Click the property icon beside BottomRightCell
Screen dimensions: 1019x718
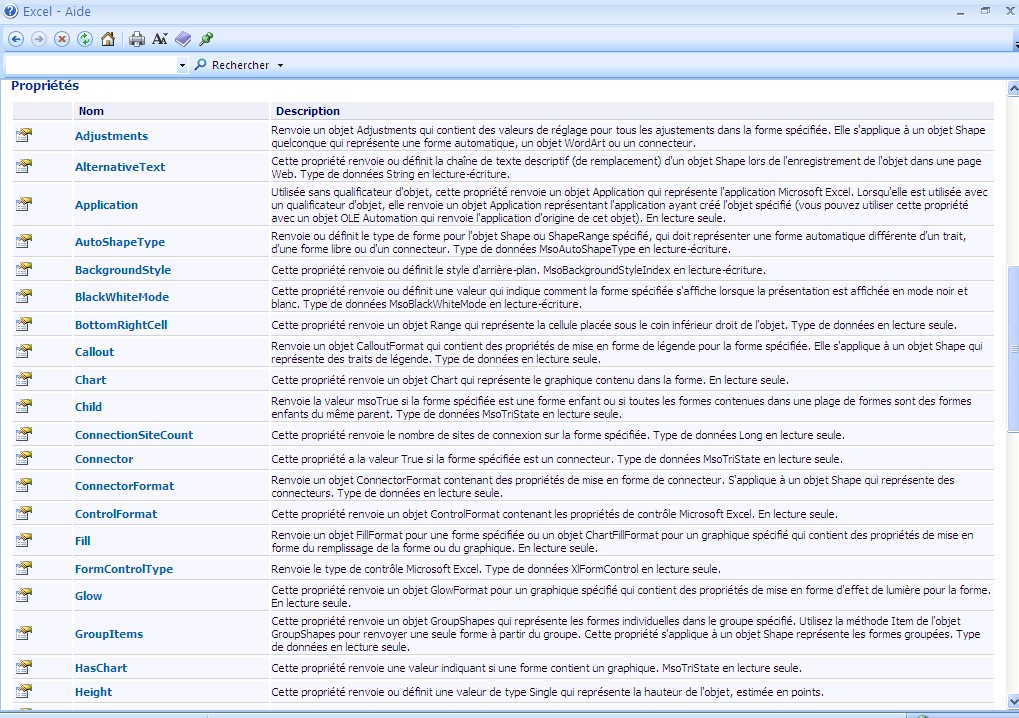pyautogui.click(x=24, y=324)
